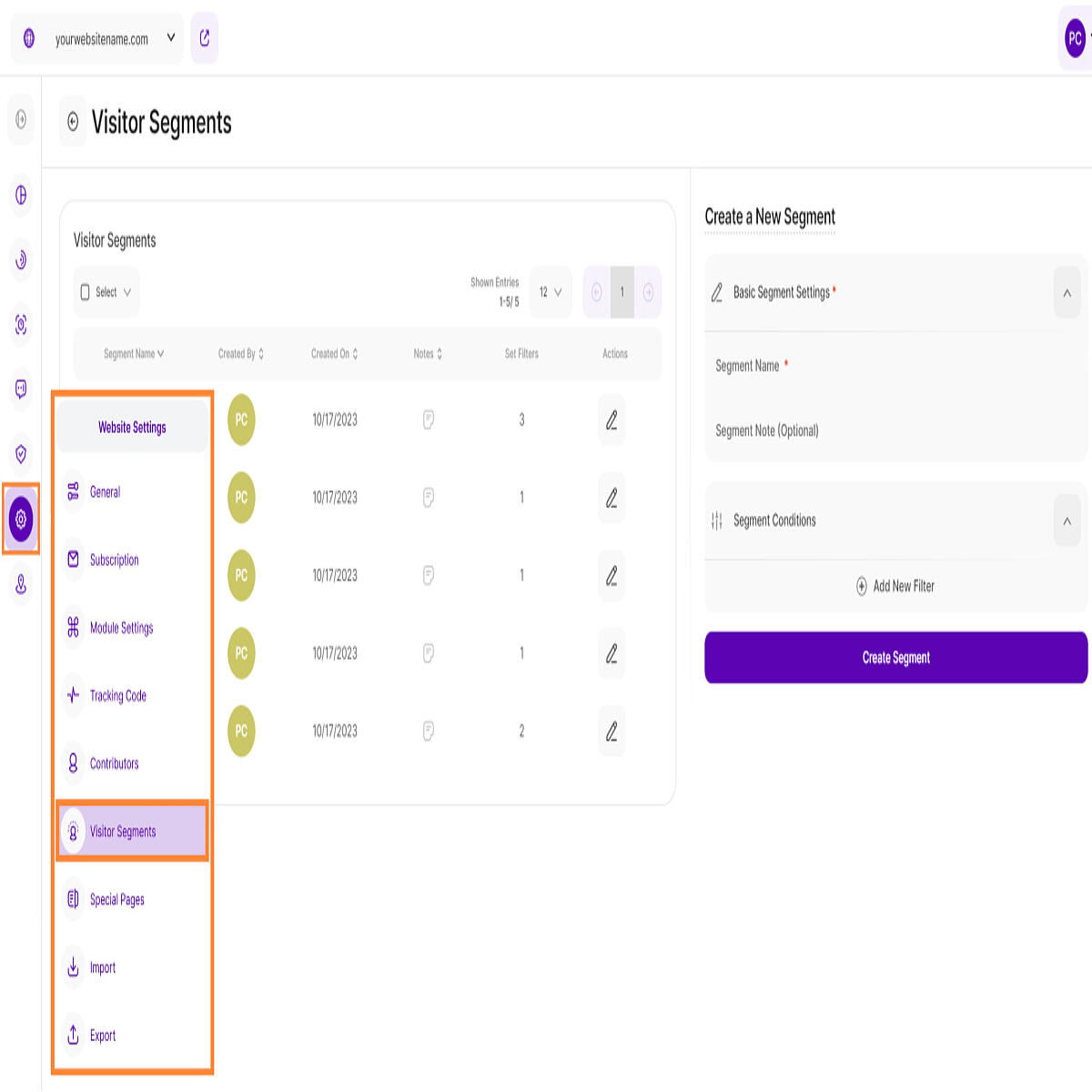Open the dashboard pie chart sidebar icon
The image size is (1092, 1092).
[x=21, y=195]
